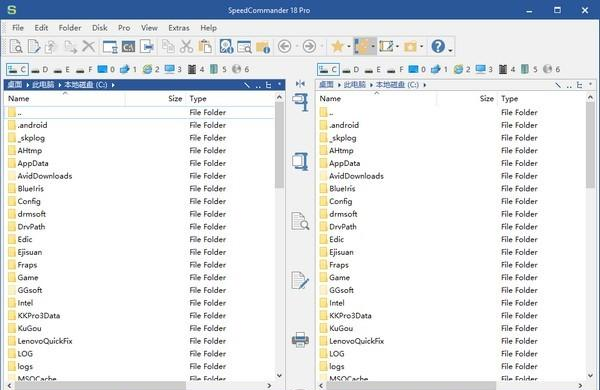Select drive F in right panel
The height and width of the screenshot is (390, 600).
click(396, 69)
